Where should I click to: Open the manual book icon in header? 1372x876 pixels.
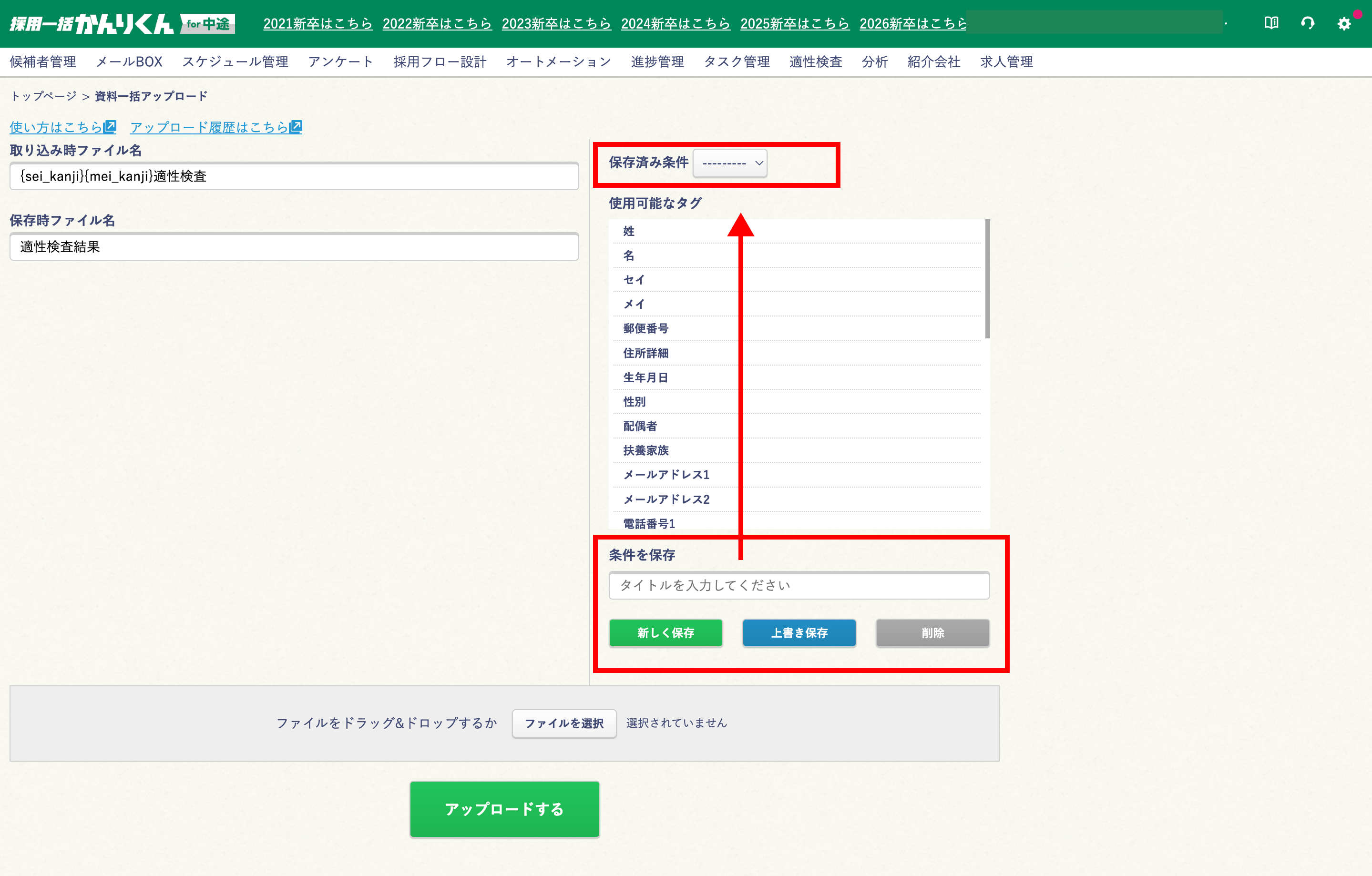[x=1271, y=23]
